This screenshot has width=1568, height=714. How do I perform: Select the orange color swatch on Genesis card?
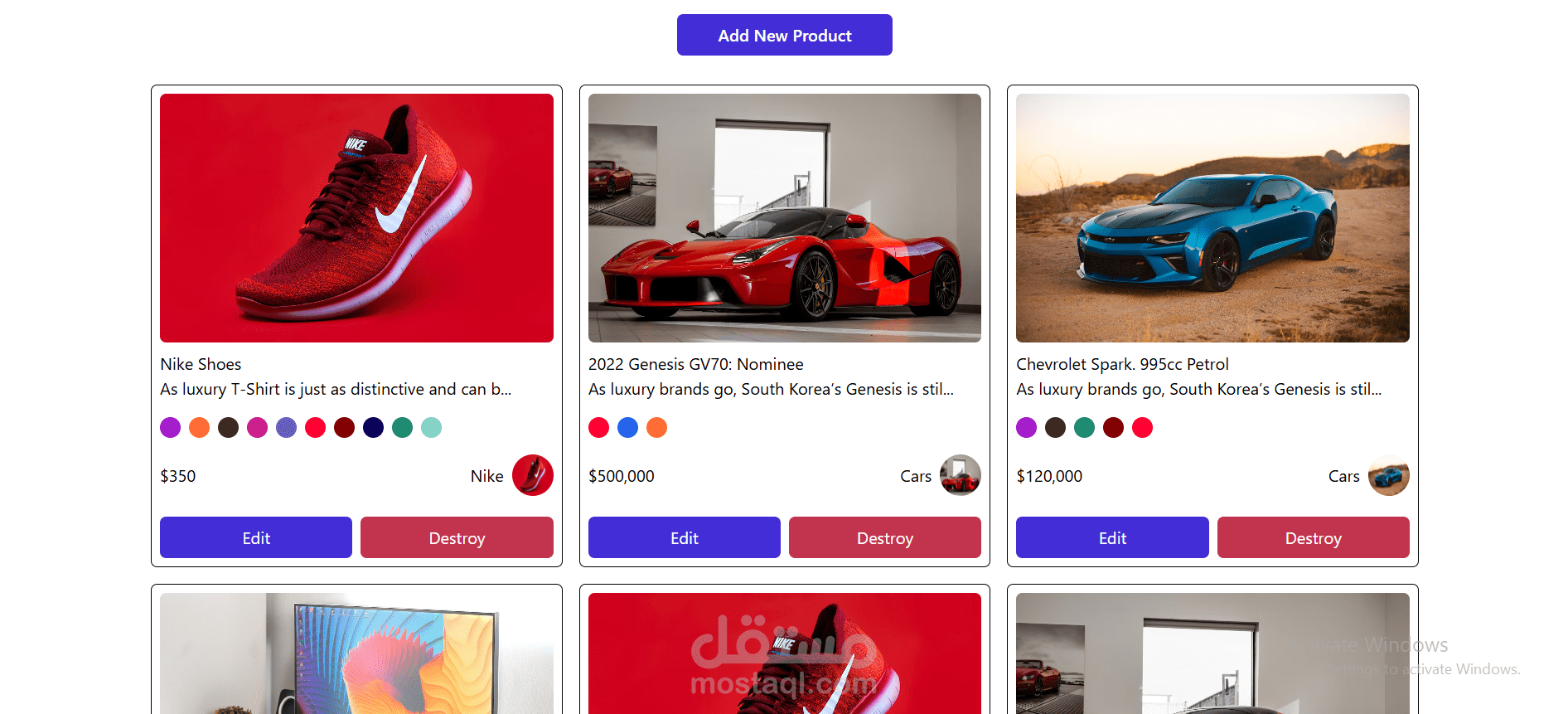coord(656,427)
